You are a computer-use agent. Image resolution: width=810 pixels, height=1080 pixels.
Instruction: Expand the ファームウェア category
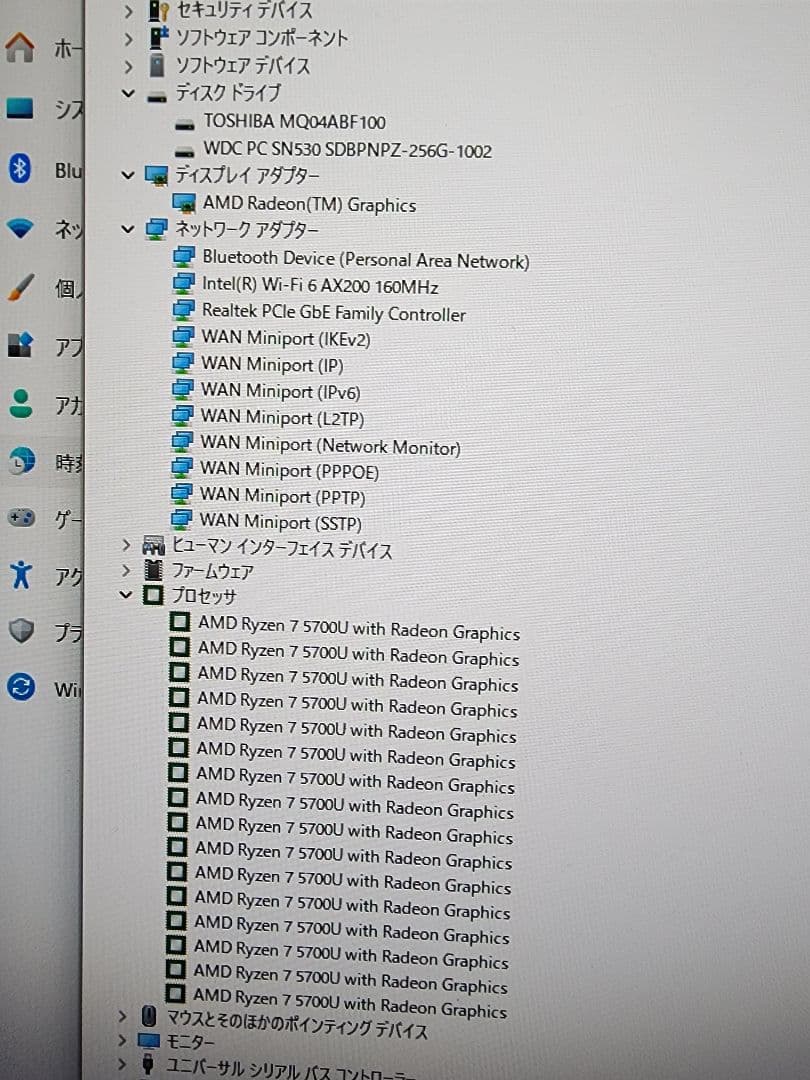click(125, 570)
